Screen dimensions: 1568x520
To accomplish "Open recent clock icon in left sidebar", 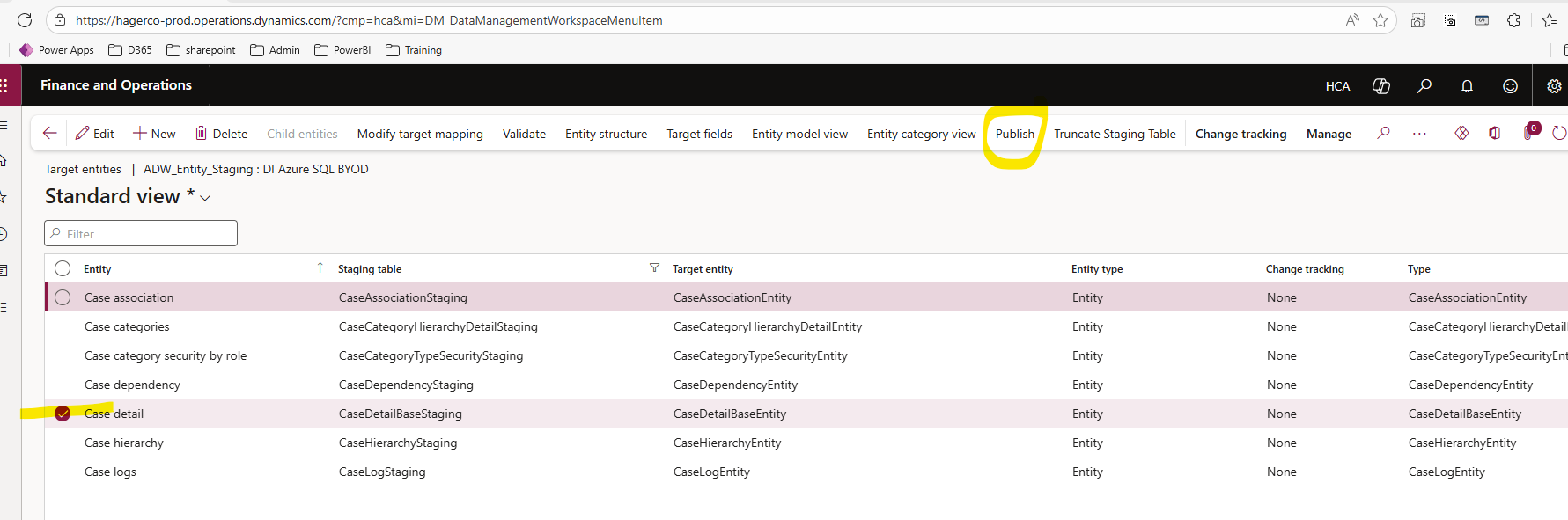I will [x=4, y=234].
